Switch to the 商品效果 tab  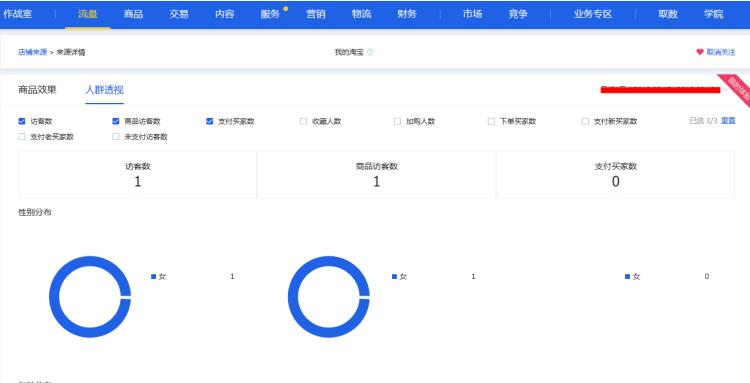pos(37,90)
